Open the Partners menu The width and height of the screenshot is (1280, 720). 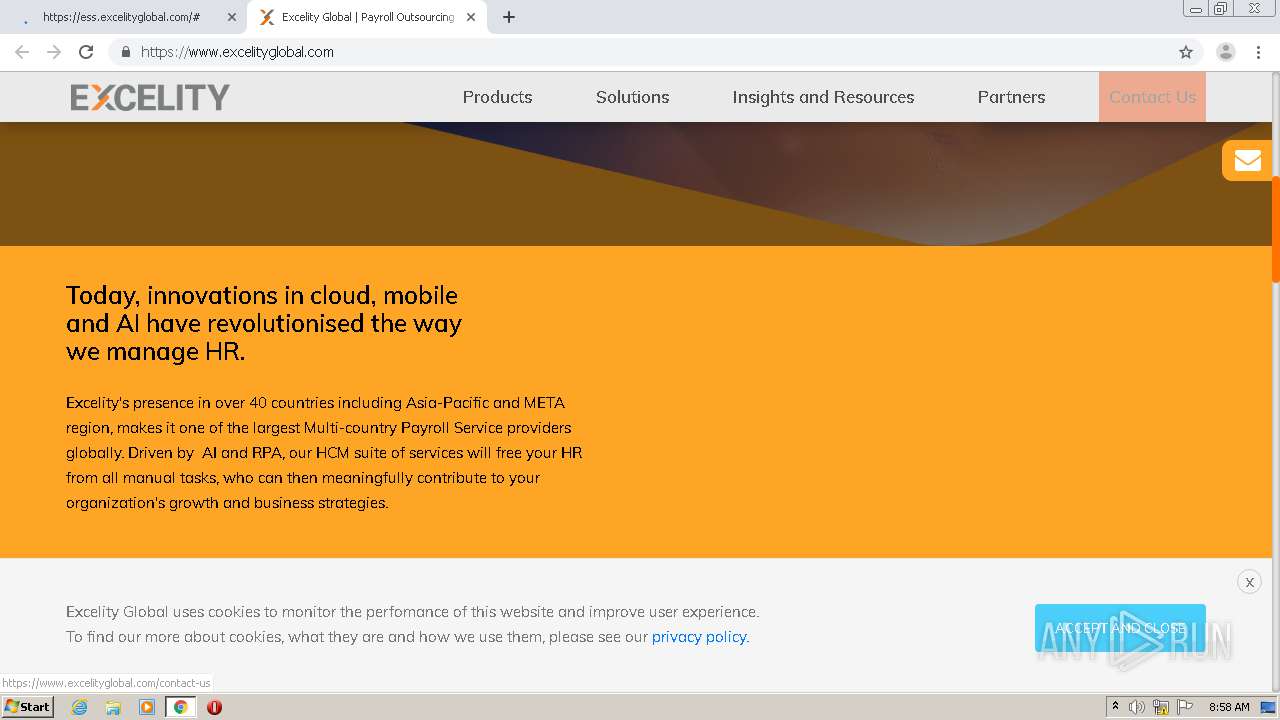click(1011, 97)
